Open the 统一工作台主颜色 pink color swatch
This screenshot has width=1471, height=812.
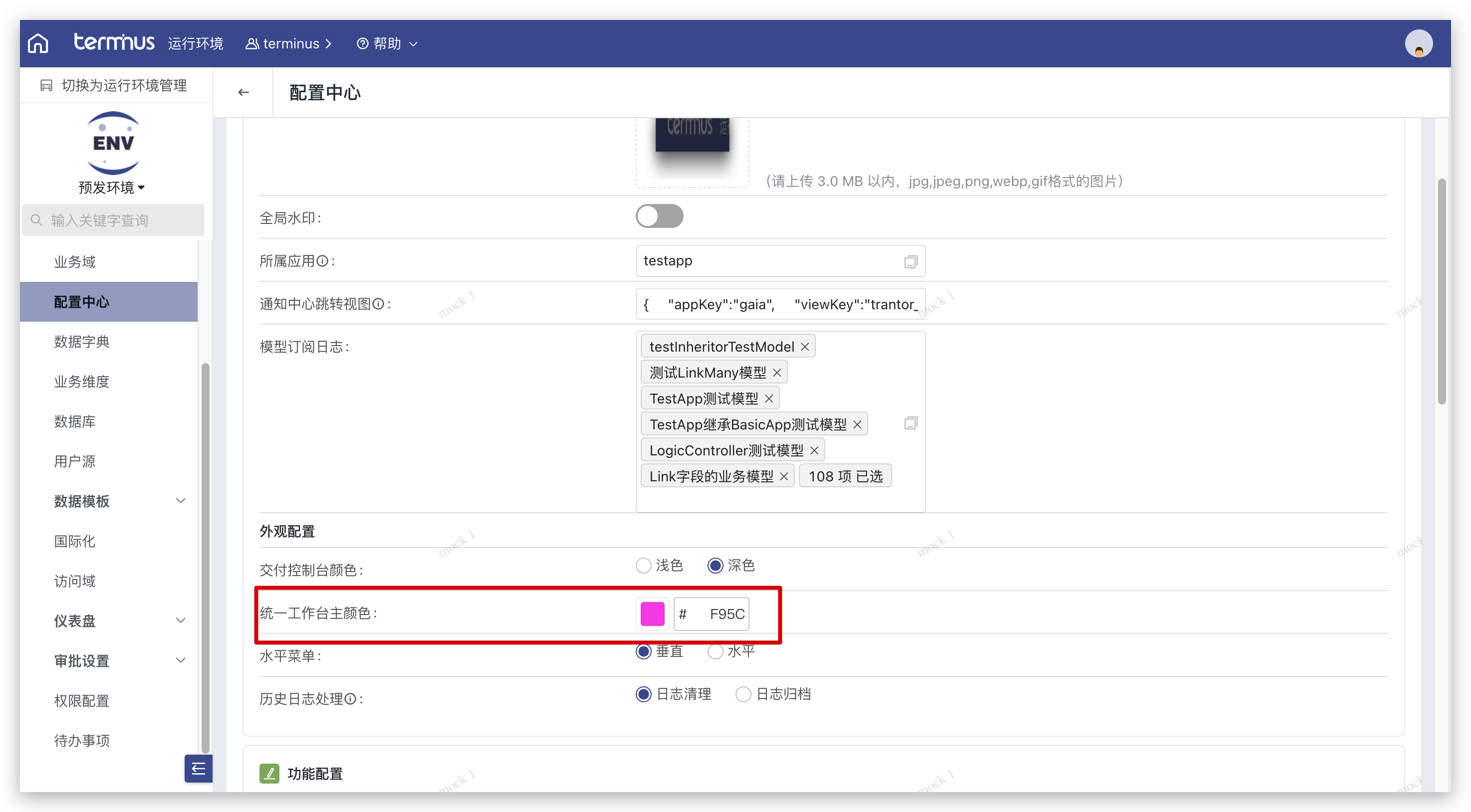(652, 614)
